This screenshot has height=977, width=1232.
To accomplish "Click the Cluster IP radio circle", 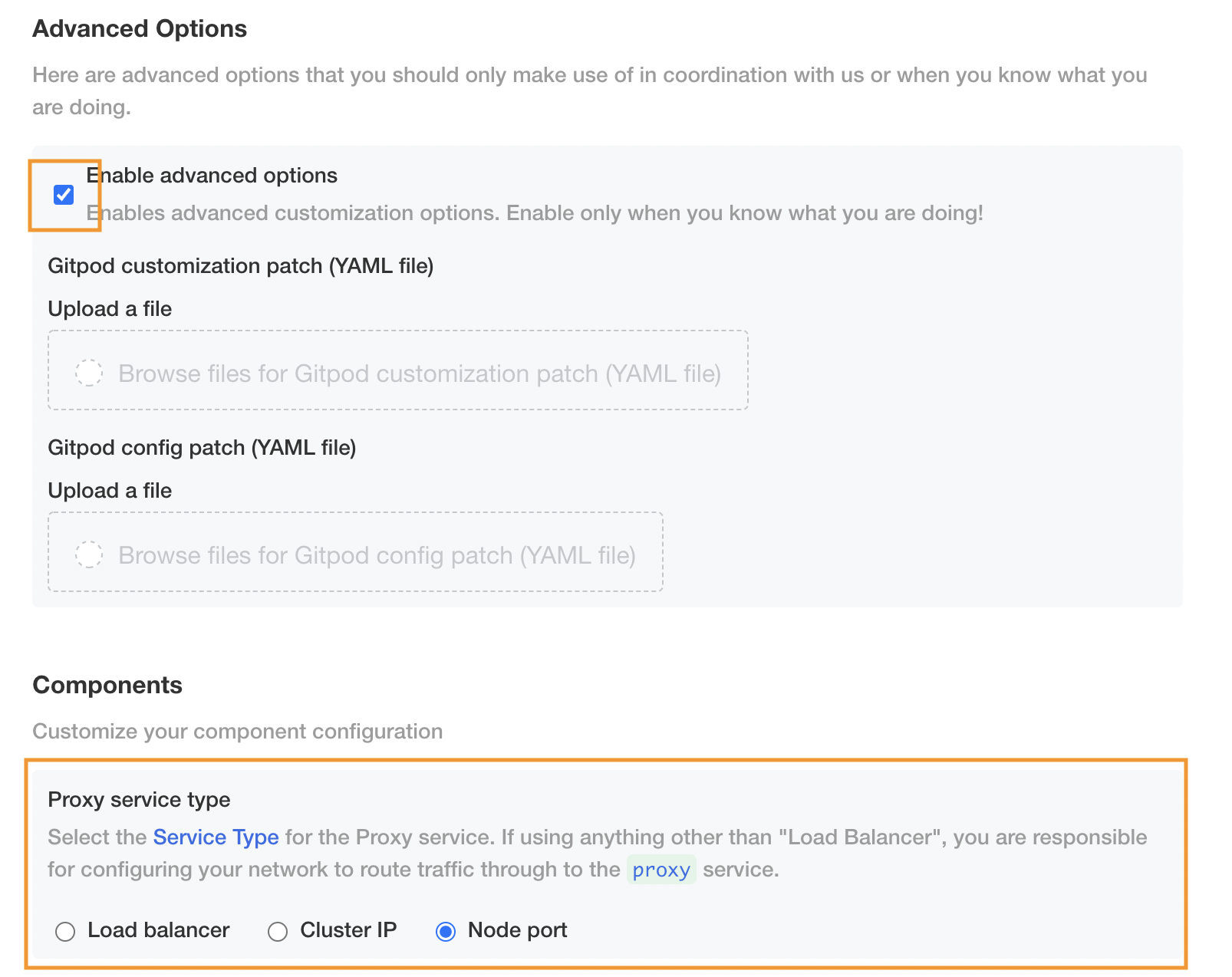I will click(278, 931).
